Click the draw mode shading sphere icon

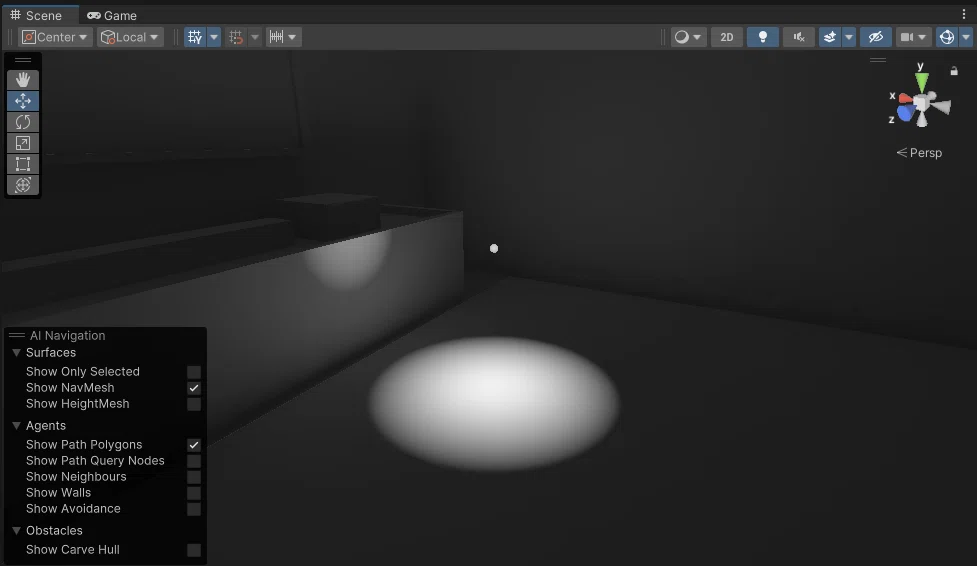pyautogui.click(x=682, y=37)
